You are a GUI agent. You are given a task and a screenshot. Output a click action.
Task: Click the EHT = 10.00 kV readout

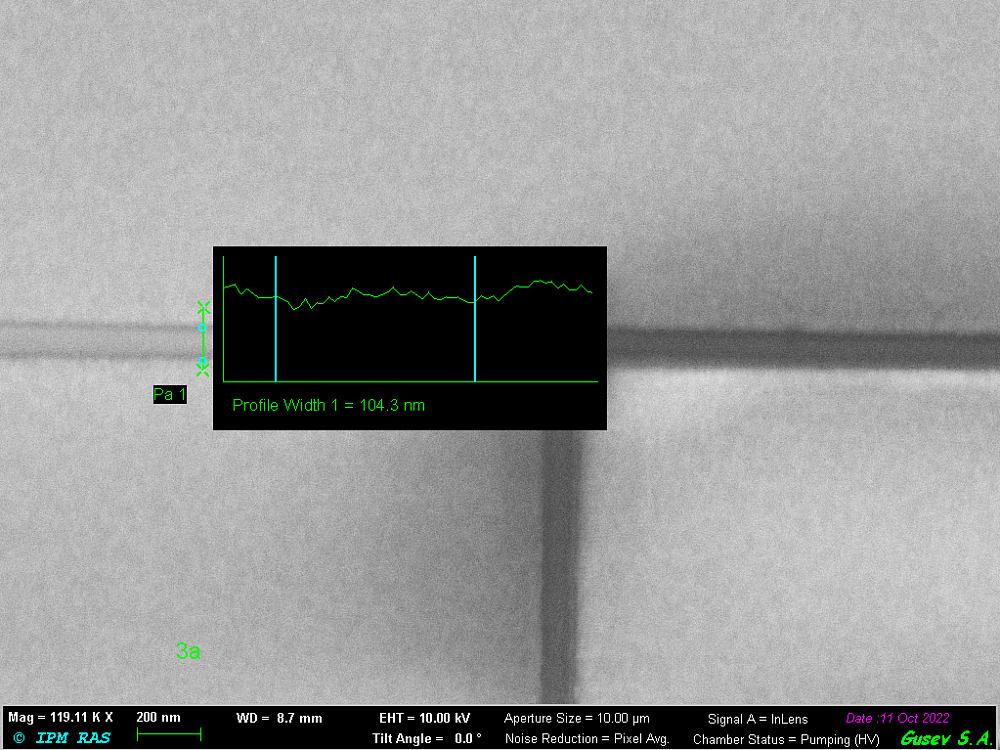coord(424,718)
